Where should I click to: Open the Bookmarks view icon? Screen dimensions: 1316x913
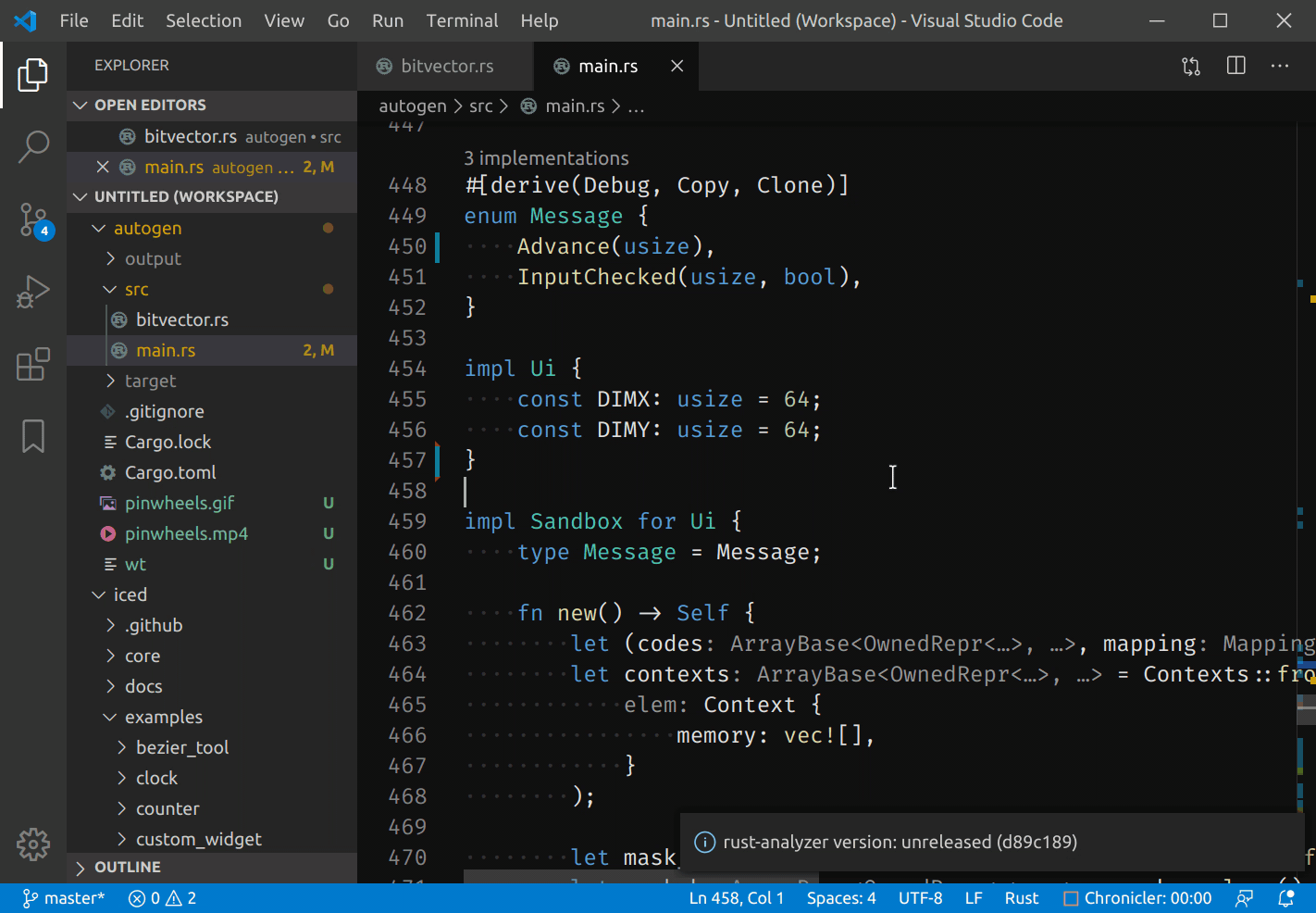point(33,436)
